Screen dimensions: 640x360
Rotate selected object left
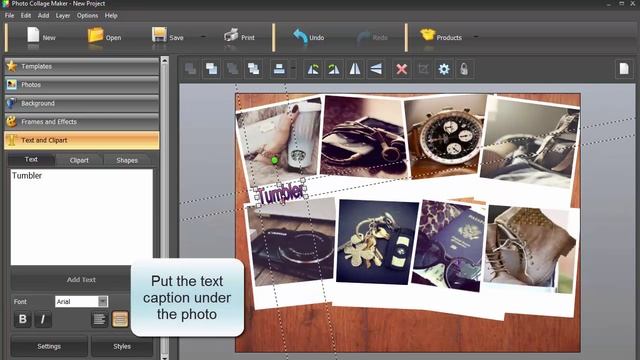point(313,69)
